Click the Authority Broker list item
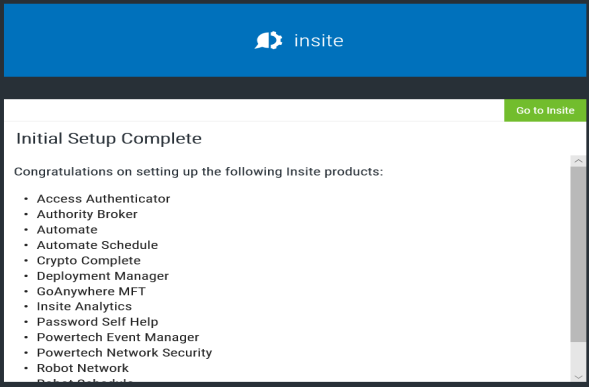Image resolution: width=589 pixels, height=387 pixels. pyautogui.click(x=87, y=214)
